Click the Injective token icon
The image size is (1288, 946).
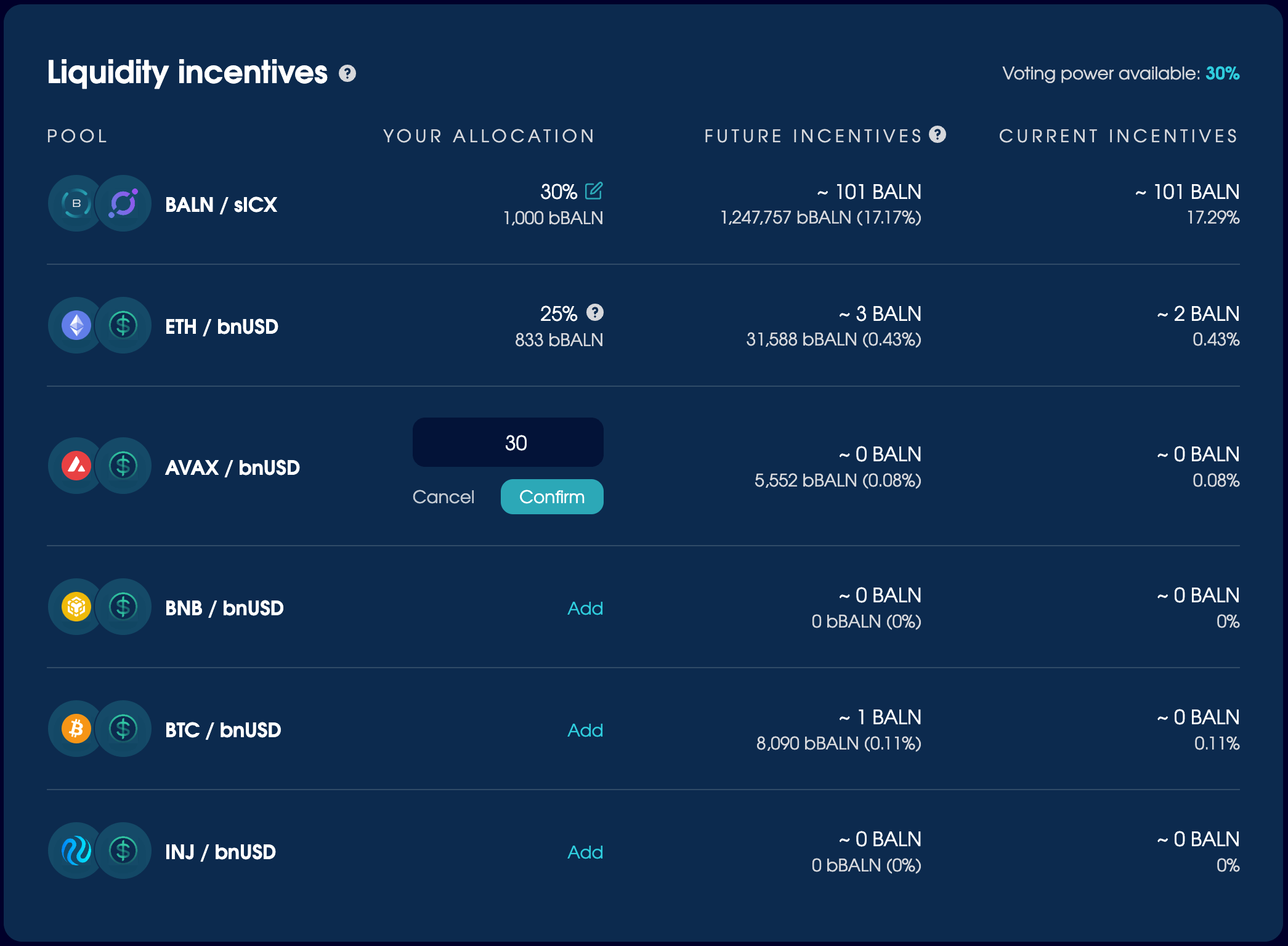click(76, 851)
